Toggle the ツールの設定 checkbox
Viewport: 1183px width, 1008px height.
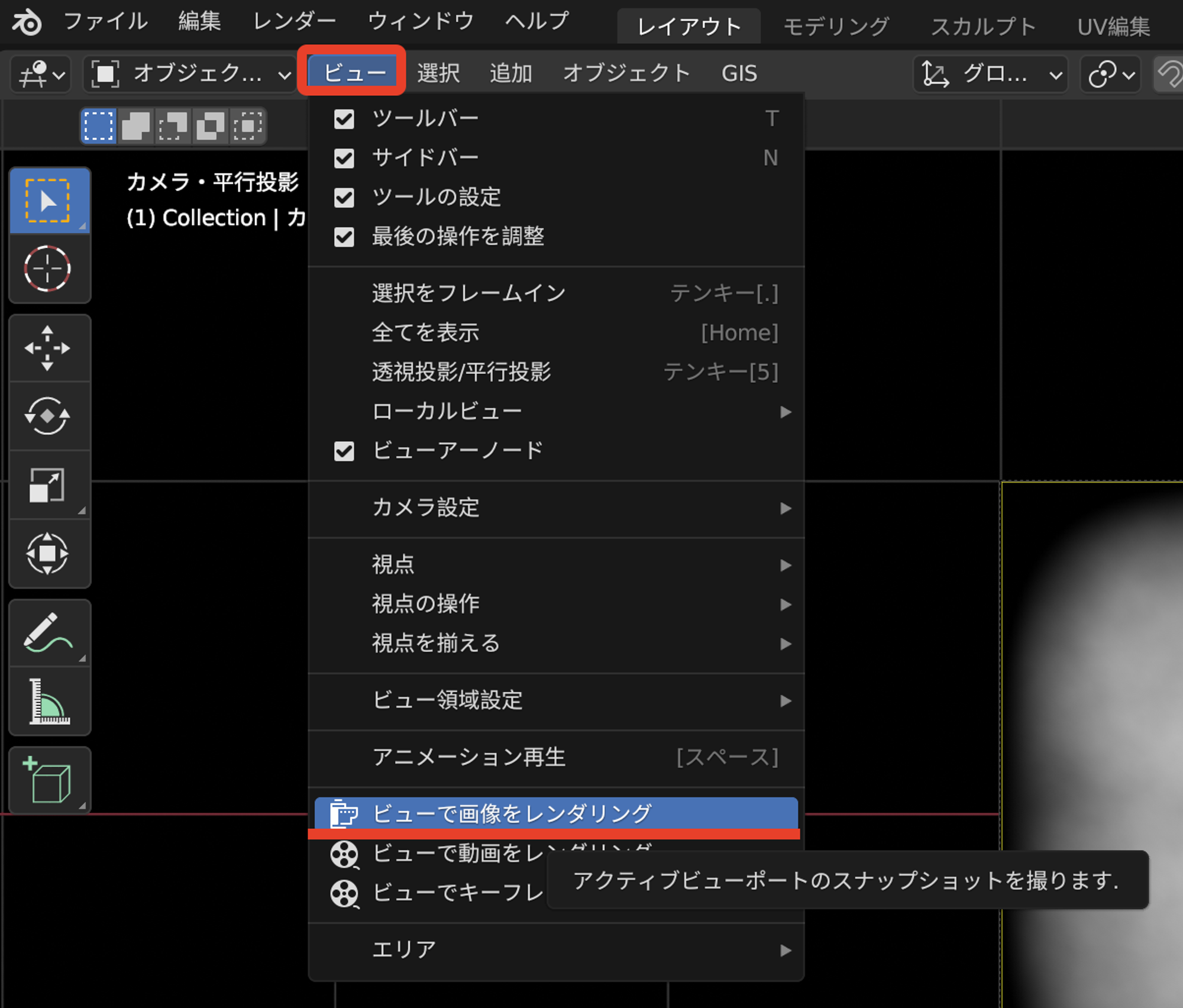[x=344, y=198]
